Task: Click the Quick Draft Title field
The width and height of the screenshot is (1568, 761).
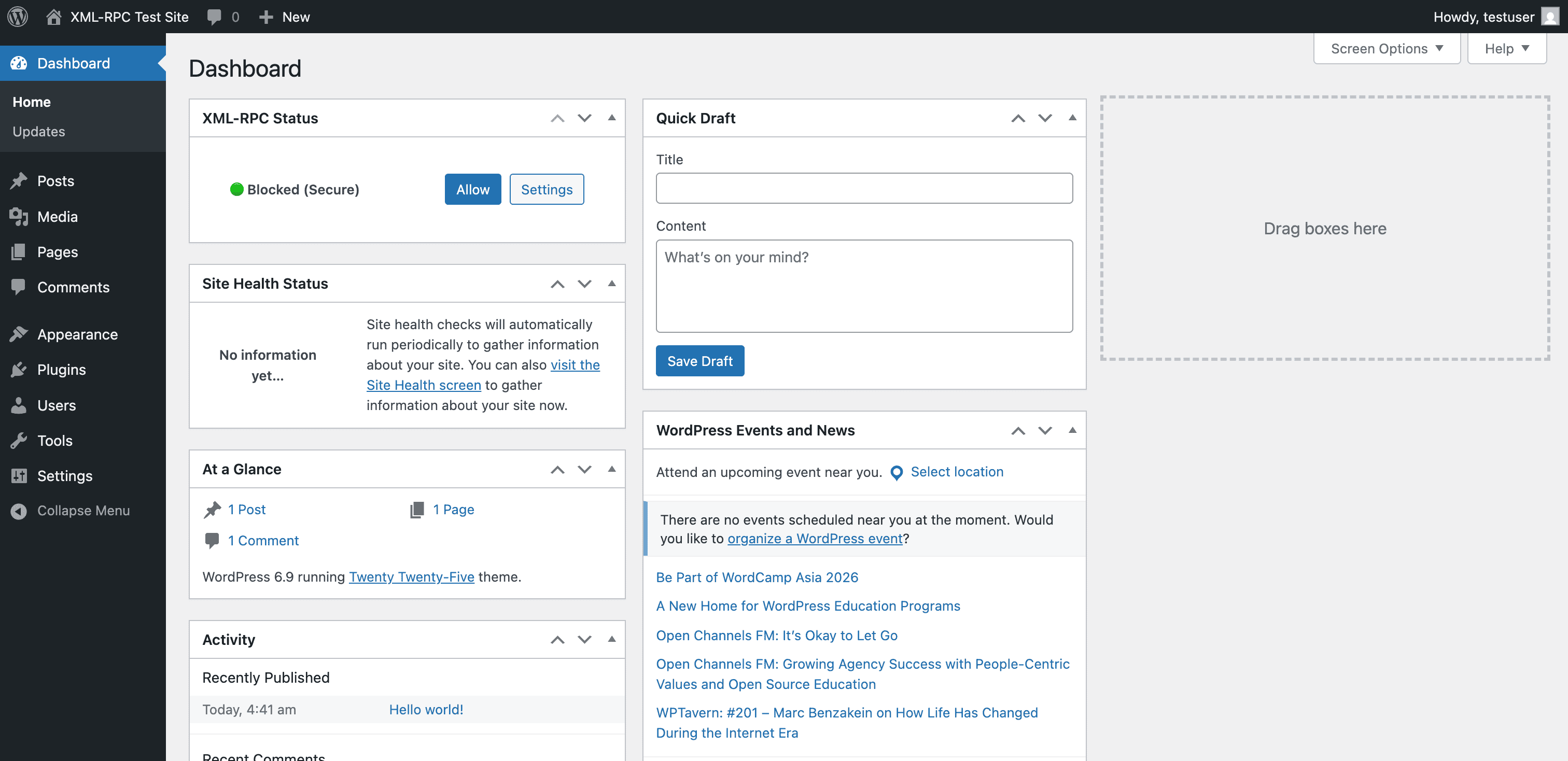Action: pyautogui.click(x=864, y=188)
